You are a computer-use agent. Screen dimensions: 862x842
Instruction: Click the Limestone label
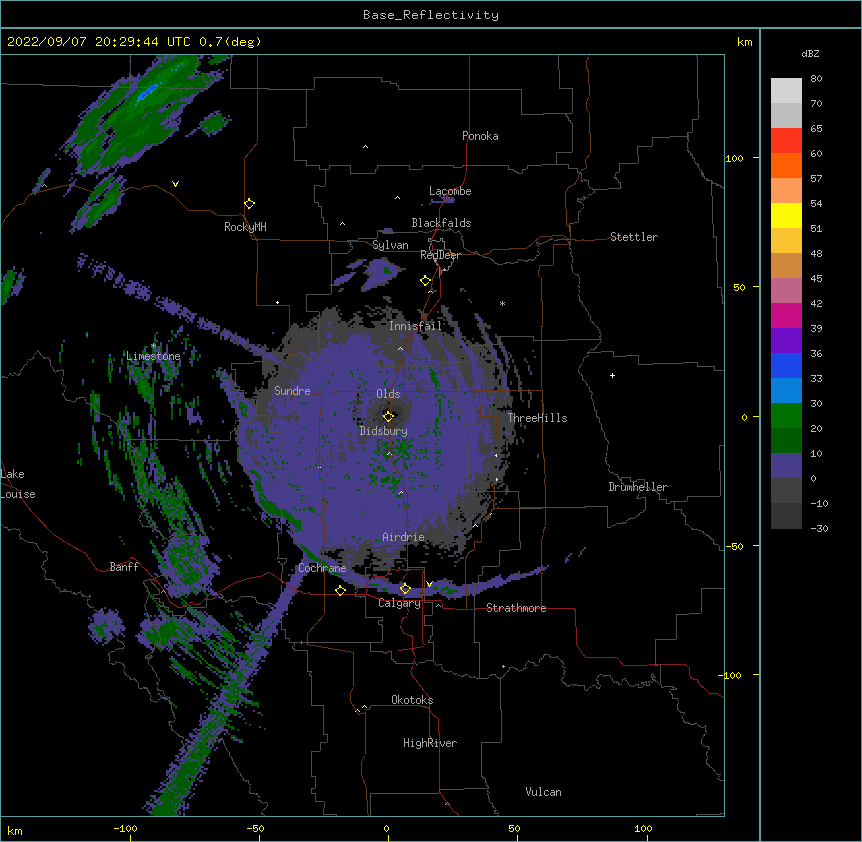(x=153, y=356)
